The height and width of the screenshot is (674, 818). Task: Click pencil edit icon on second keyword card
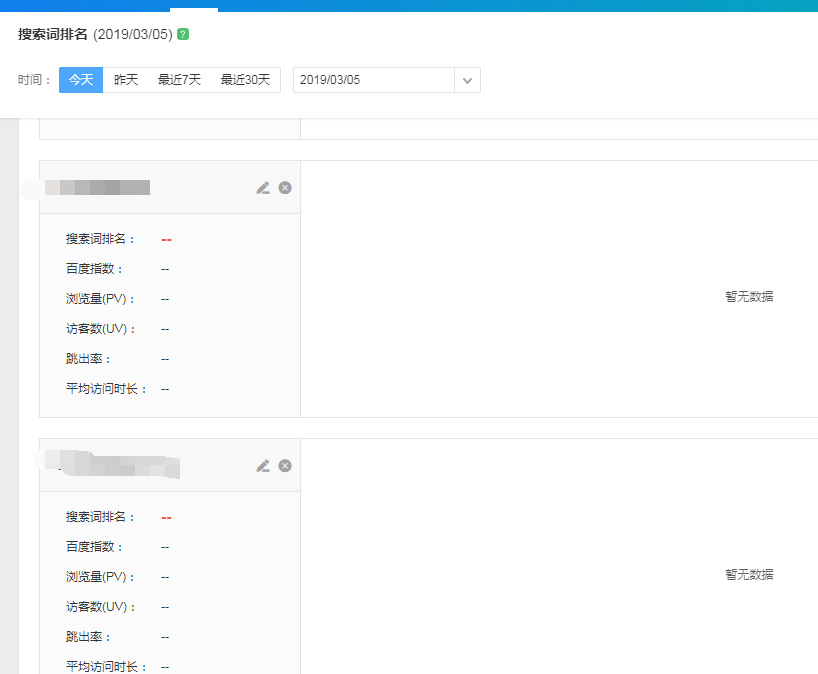263,466
